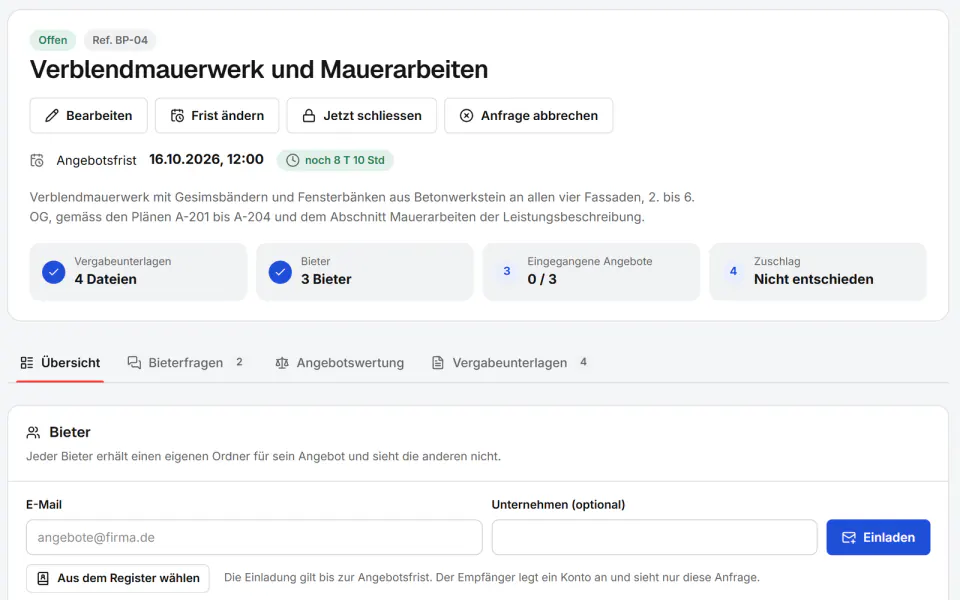The width and height of the screenshot is (960, 600).
Task: Click the Ref. BP-04 reference badge
Action: click(x=120, y=40)
